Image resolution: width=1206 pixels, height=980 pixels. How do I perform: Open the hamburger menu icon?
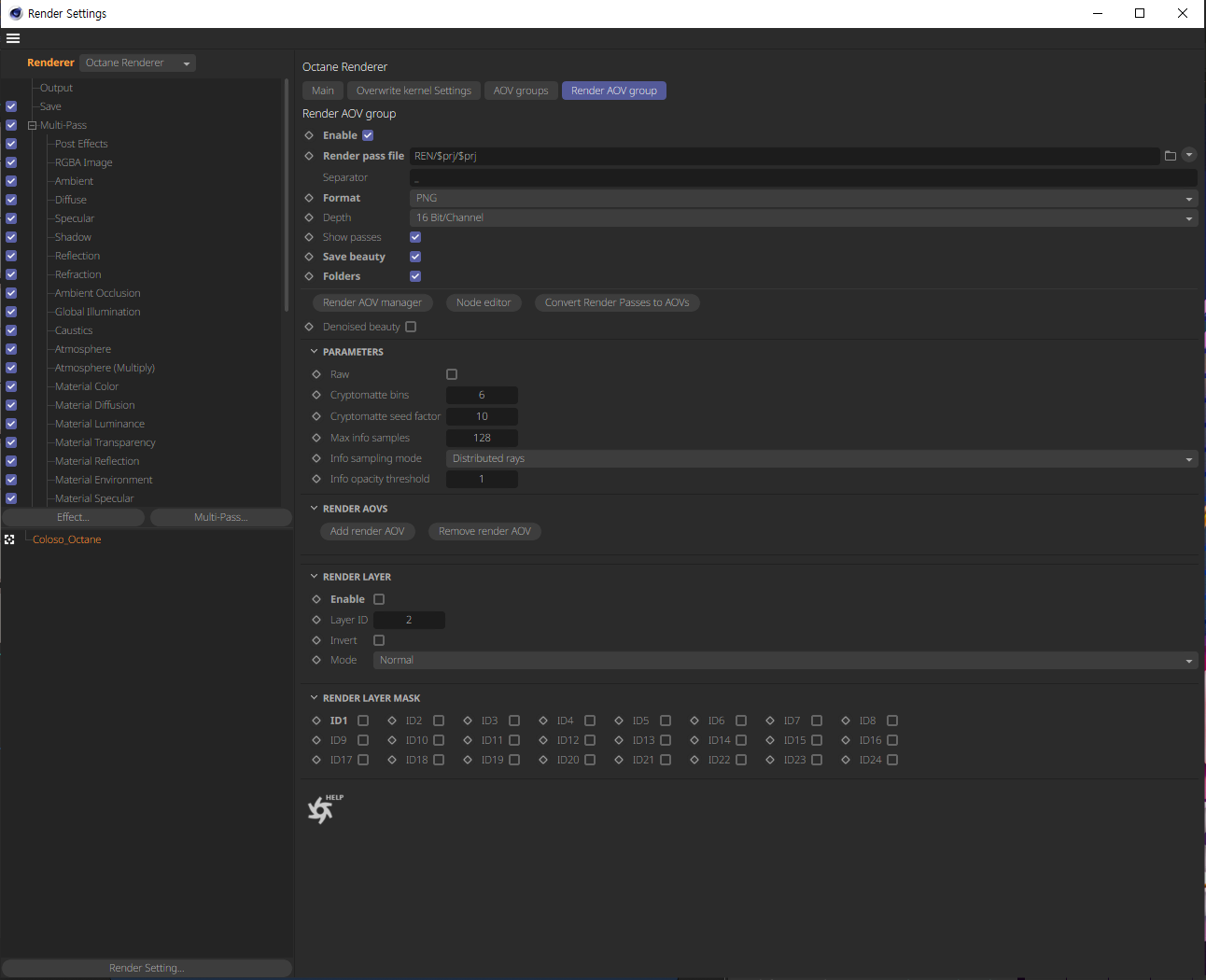coord(13,38)
